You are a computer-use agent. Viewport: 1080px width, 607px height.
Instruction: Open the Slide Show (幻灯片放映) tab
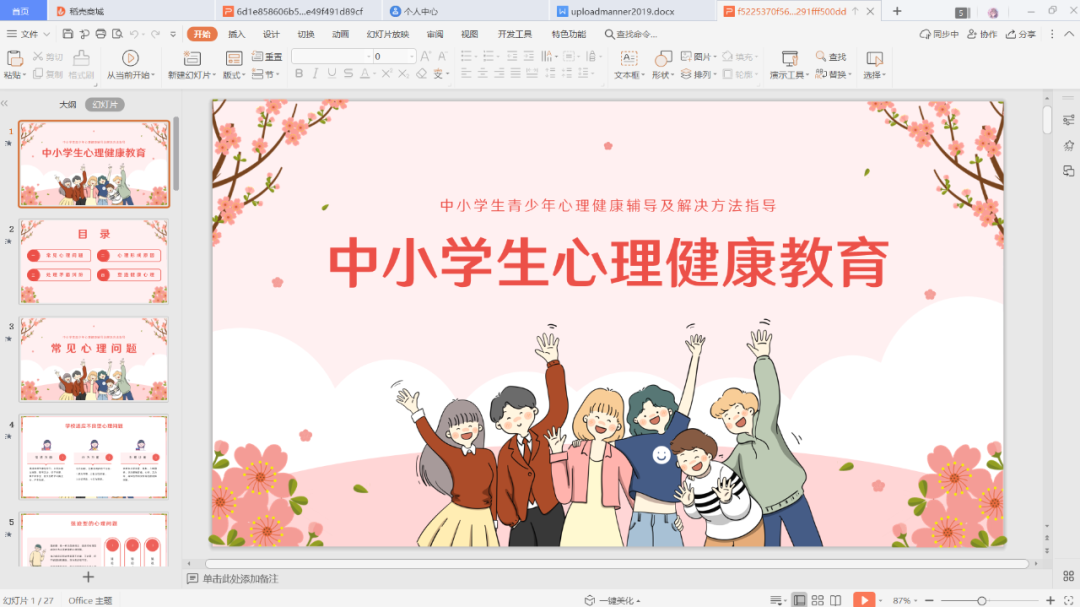pyautogui.click(x=388, y=34)
